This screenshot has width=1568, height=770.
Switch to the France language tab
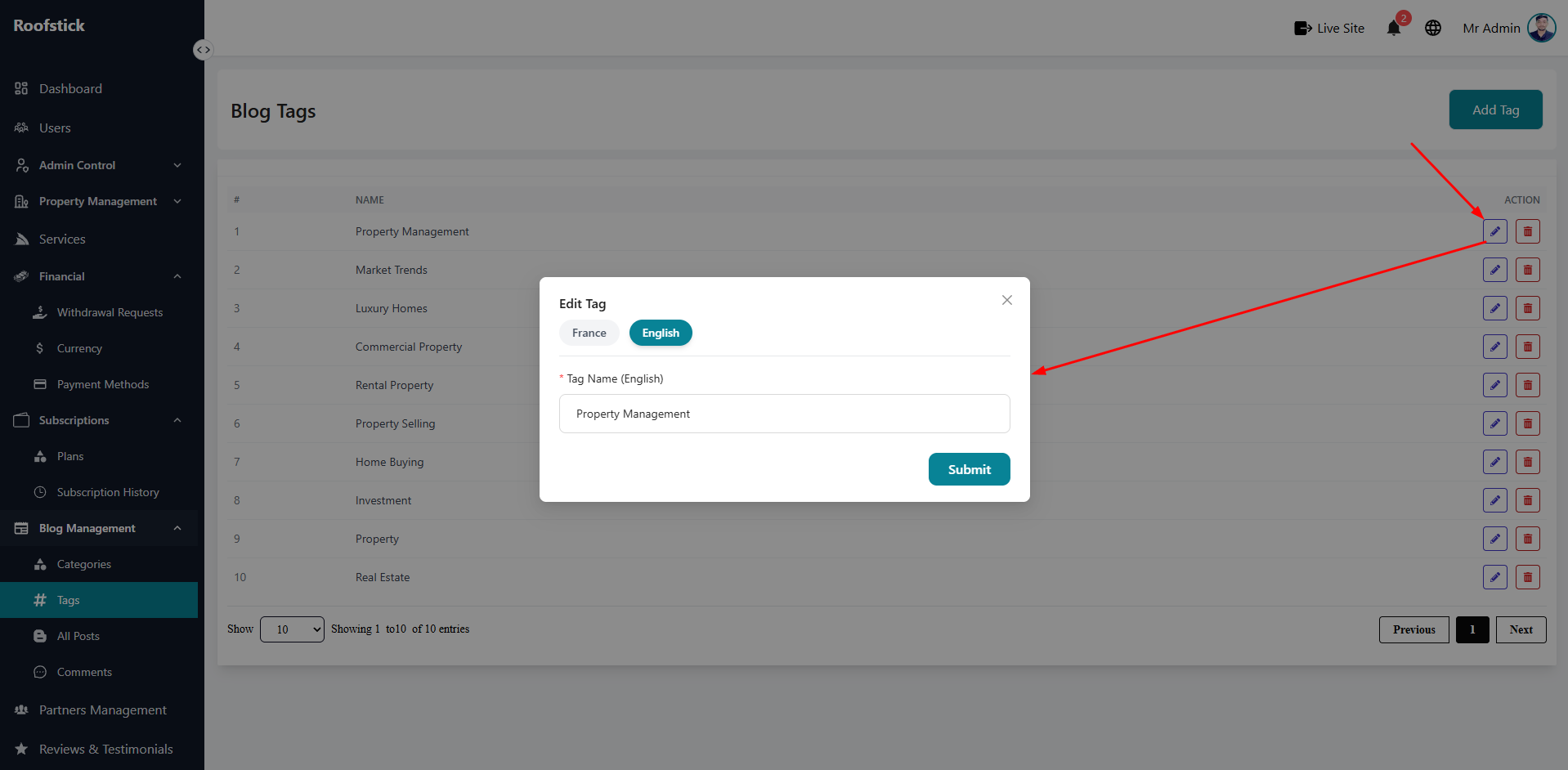pos(589,333)
